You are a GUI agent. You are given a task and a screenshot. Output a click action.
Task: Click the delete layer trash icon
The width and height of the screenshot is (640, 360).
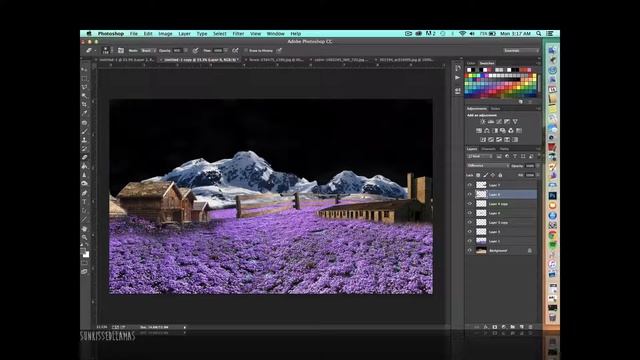point(530,327)
